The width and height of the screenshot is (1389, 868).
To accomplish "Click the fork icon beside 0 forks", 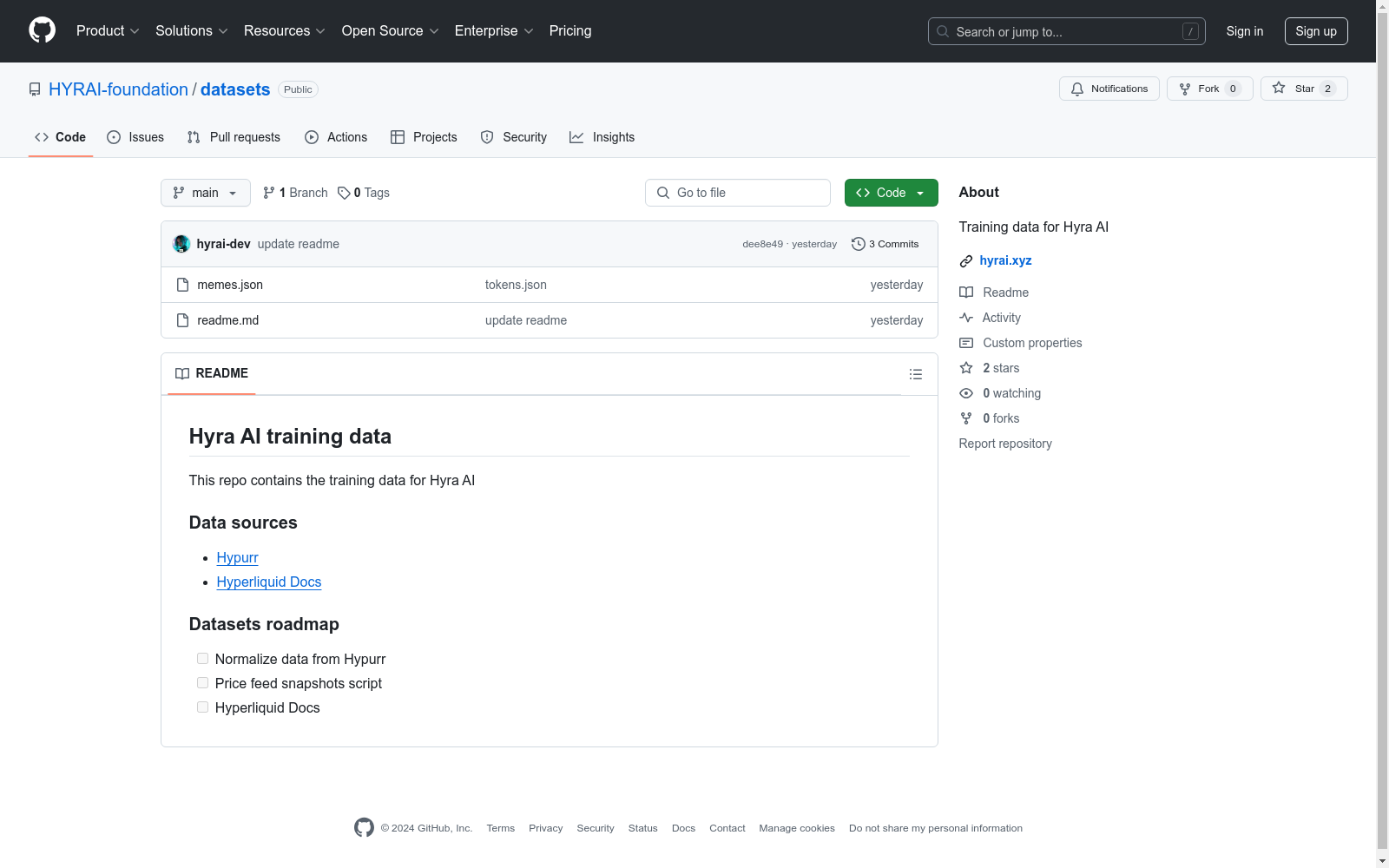I will [x=966, y=418].
